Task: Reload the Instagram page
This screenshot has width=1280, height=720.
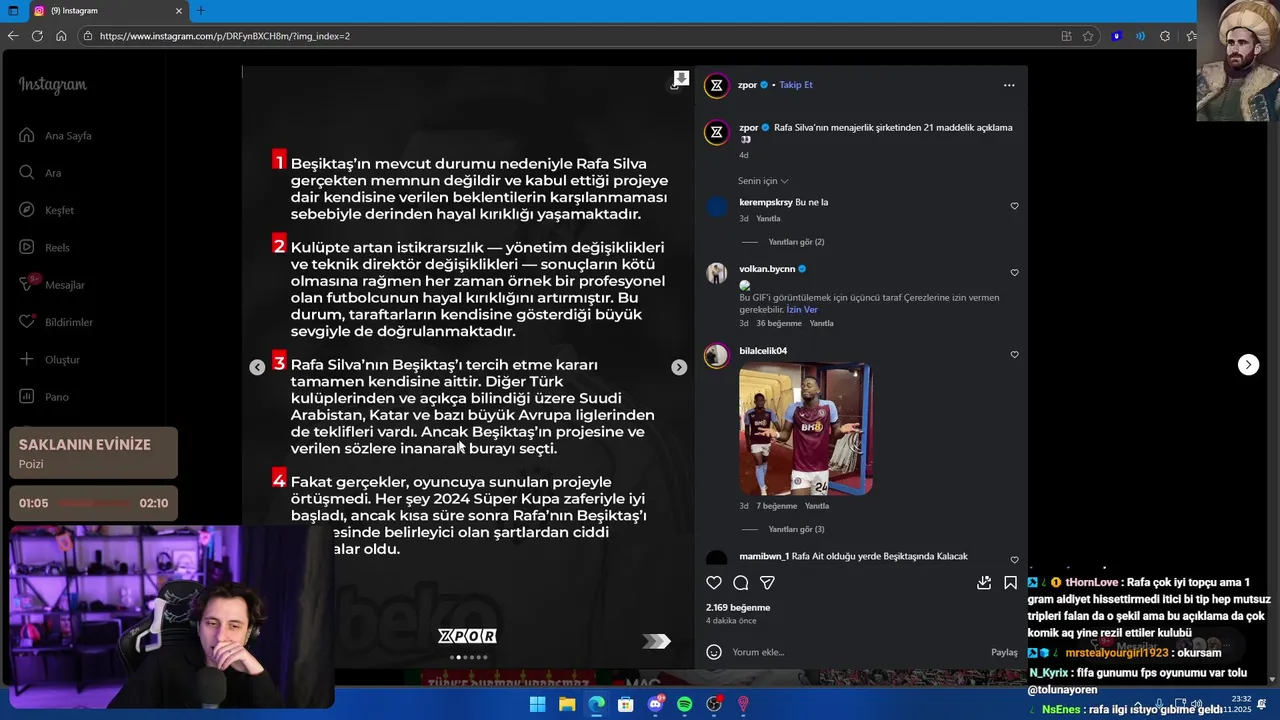Action: coord(37,36)
